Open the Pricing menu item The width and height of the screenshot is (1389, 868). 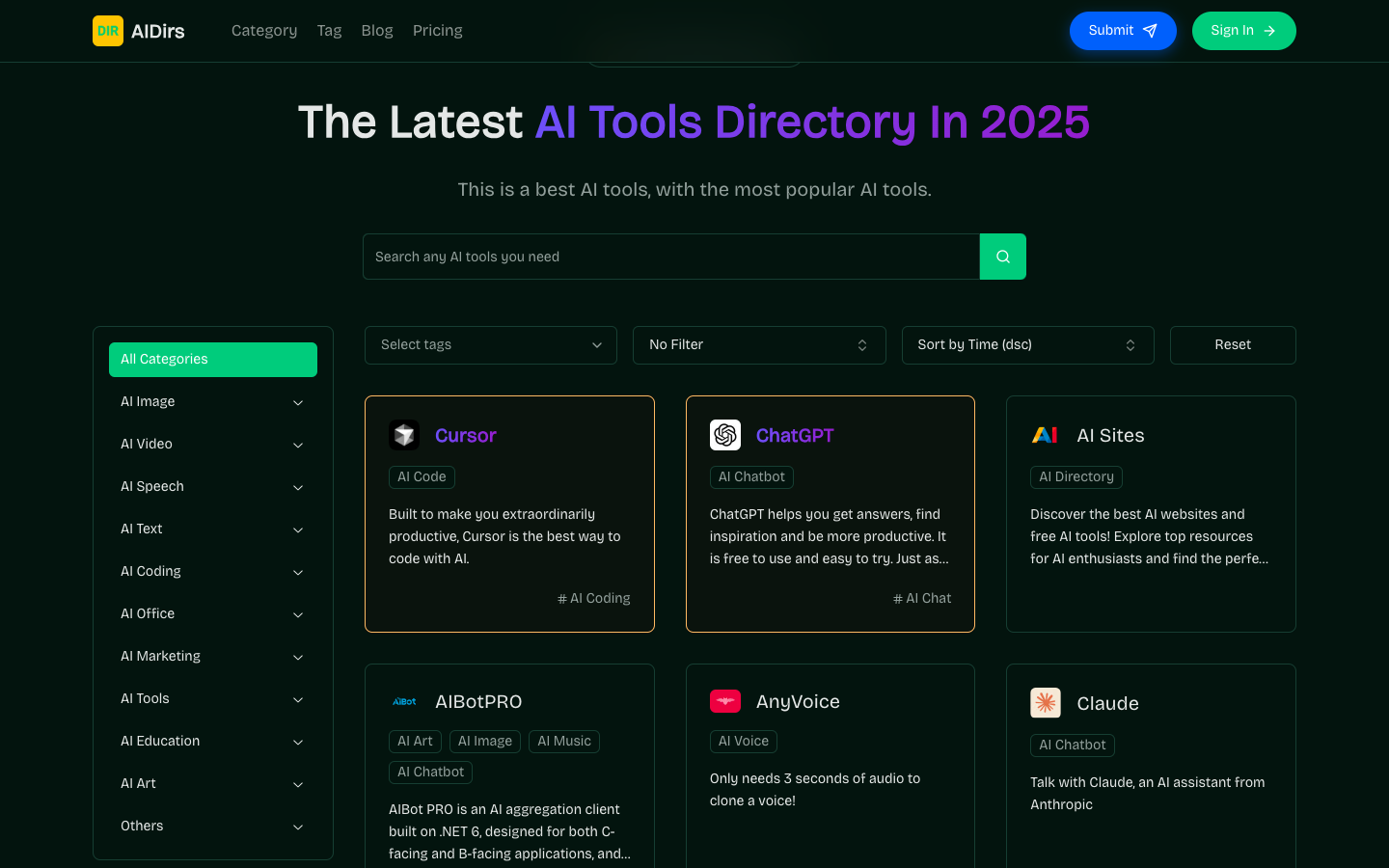(x=437, y=31)
